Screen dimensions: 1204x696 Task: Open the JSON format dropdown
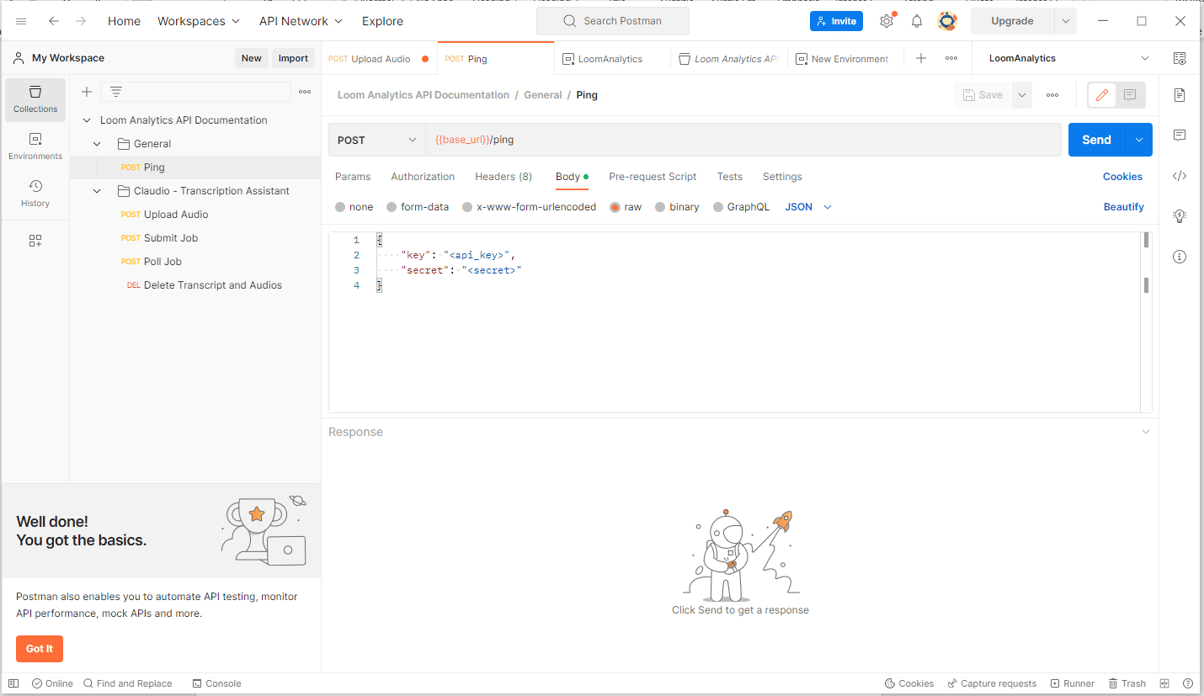pyautogui.click(x=808, y=207)
